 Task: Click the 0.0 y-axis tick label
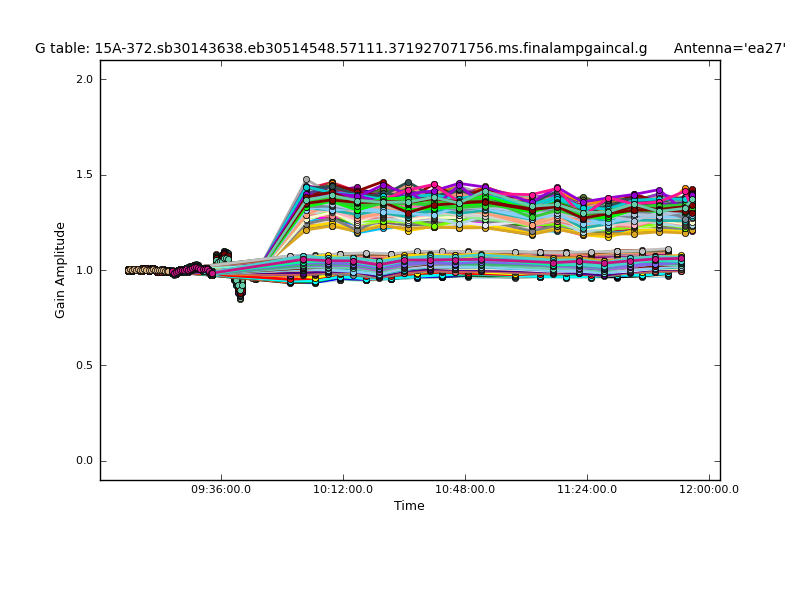pyautogui.click(x=83, y=461)
